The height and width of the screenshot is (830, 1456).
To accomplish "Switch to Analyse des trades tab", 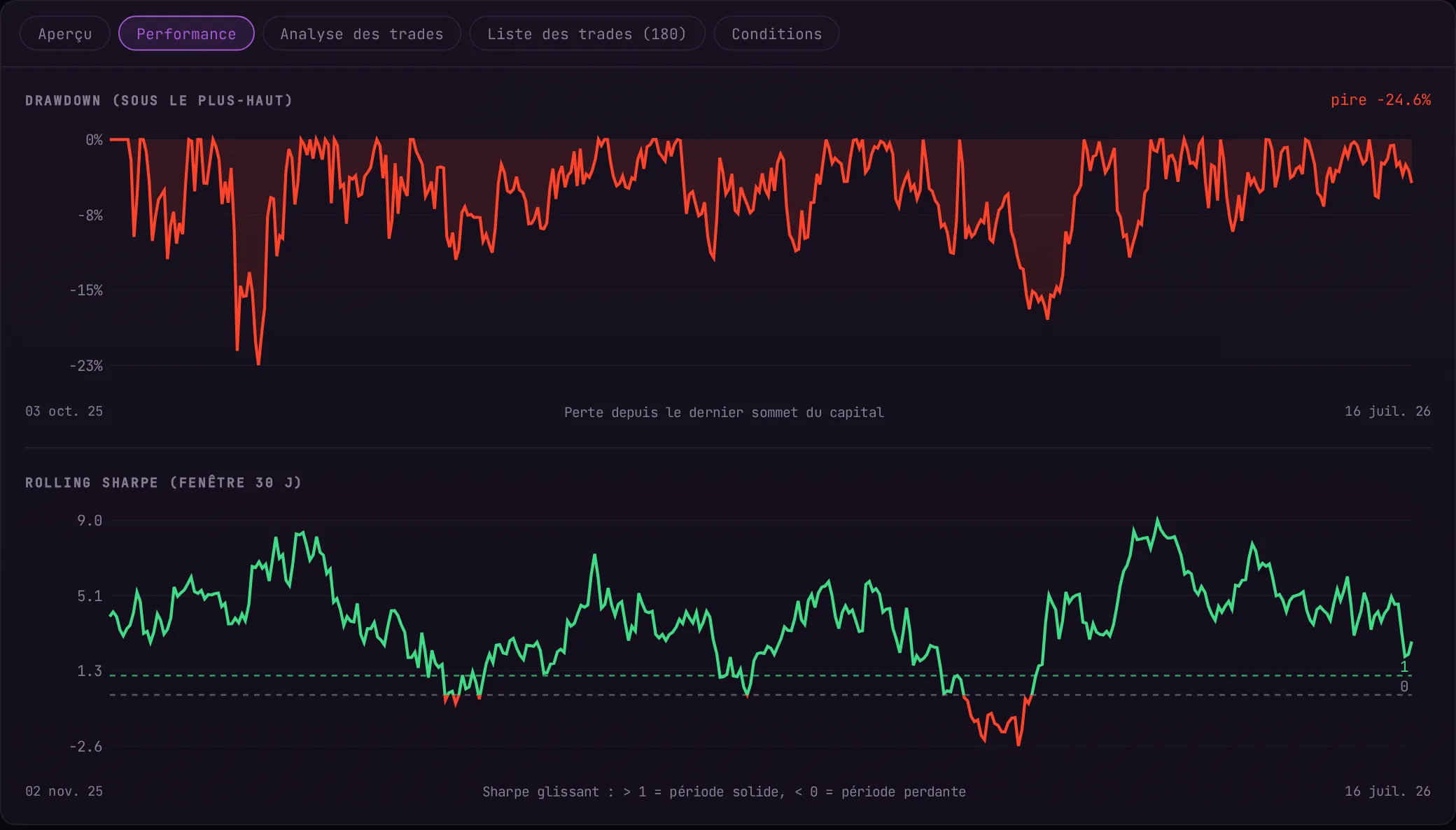I will tap(362, 34).
